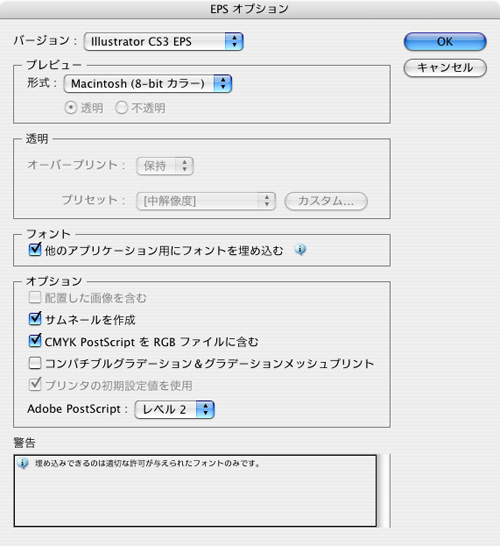Click the info icon in the 警告 box
Screen dimensions: 500x546
tap(23, 463)
